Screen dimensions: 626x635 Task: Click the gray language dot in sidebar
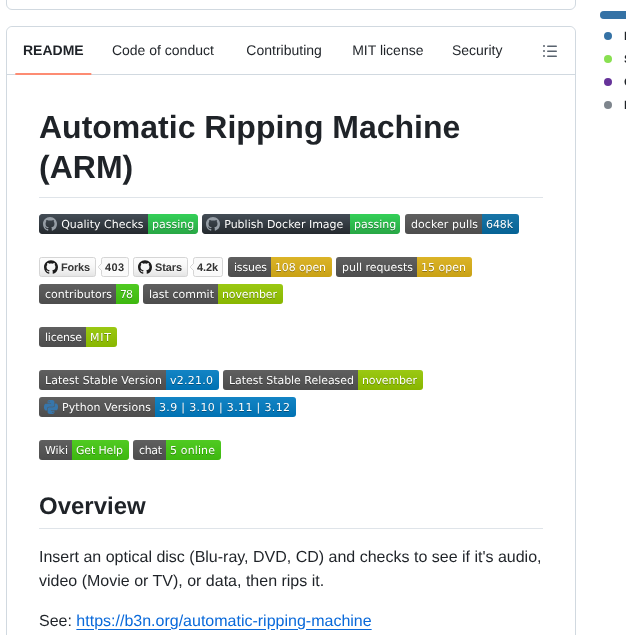point(608,105)
